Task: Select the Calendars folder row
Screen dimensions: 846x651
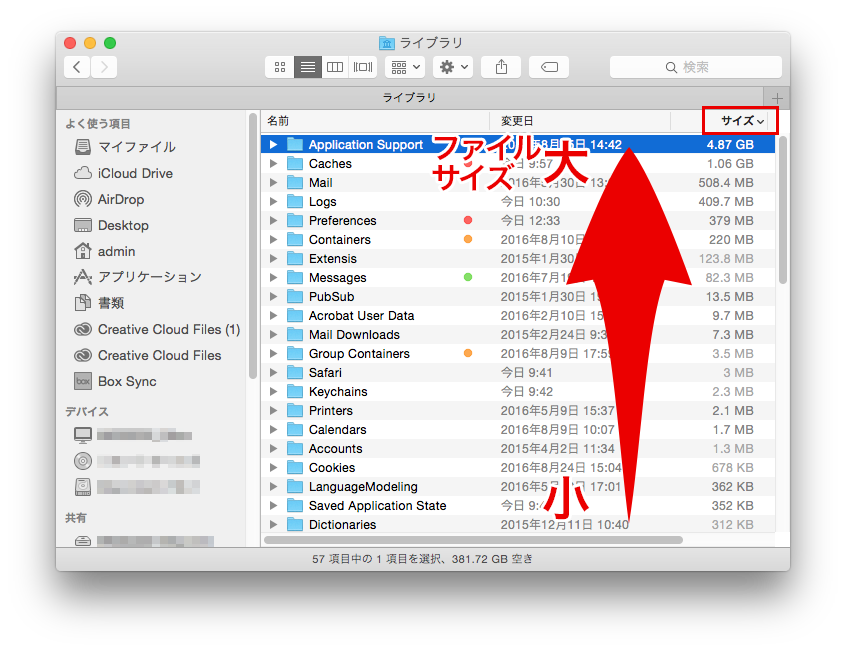Action: point(518,429)
